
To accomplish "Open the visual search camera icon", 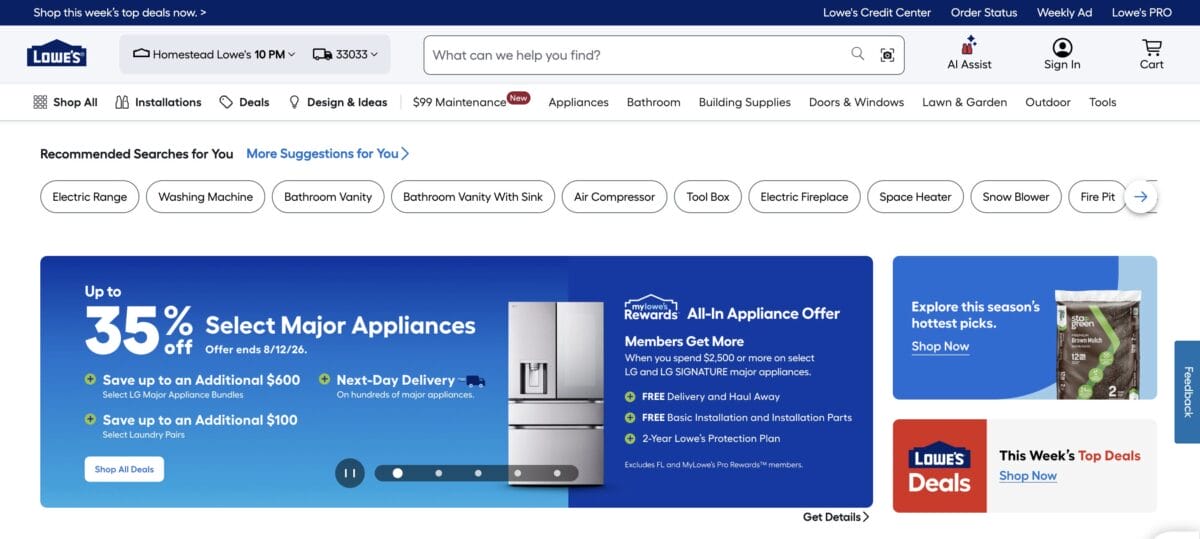I will [887, 55].
